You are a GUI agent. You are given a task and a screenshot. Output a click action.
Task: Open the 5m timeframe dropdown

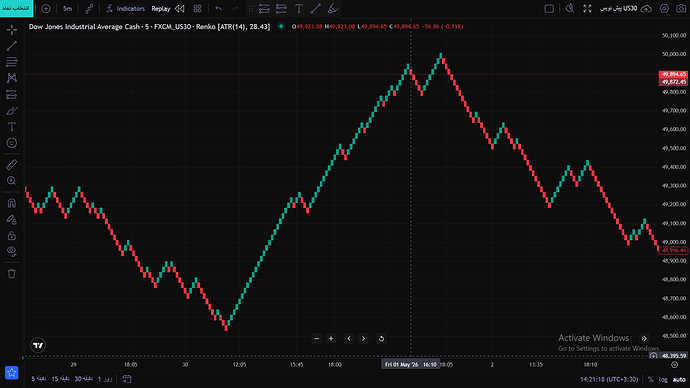pyautogui.click(x=67, y=9)
